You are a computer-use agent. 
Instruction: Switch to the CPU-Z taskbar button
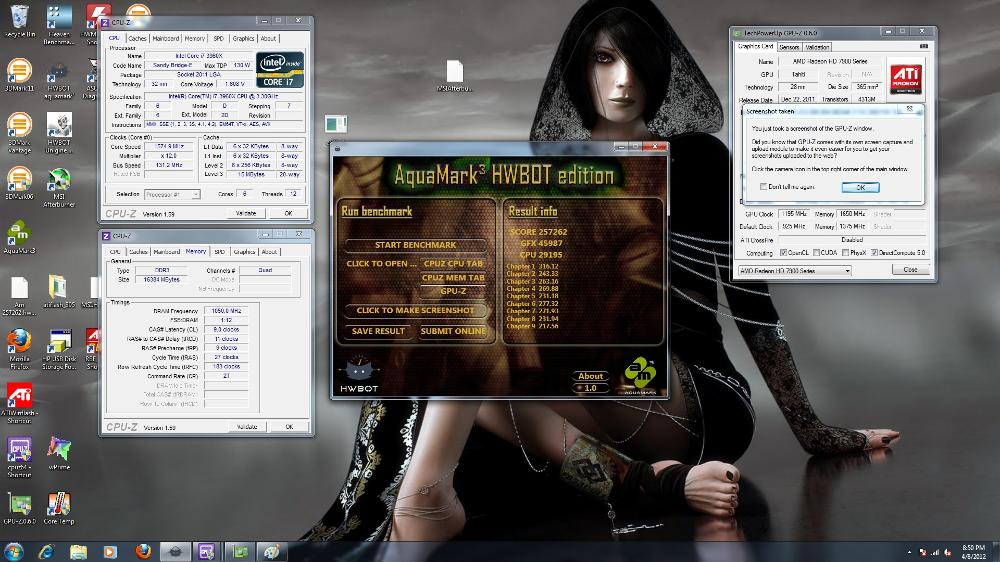tap(206, 552)
